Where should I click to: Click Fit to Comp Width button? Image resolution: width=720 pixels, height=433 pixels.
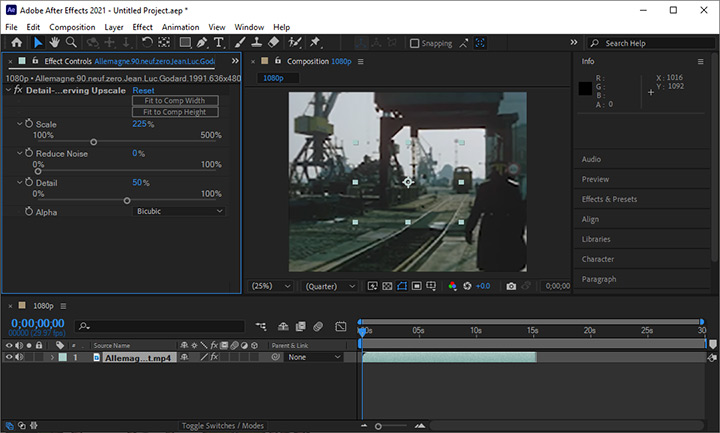[x=175, y=101]
